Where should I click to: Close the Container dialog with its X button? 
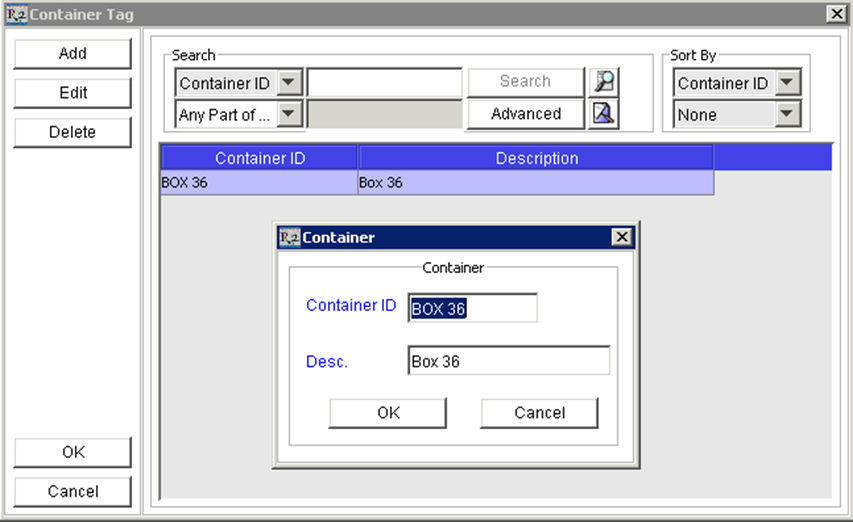click(x=622, y=237)
